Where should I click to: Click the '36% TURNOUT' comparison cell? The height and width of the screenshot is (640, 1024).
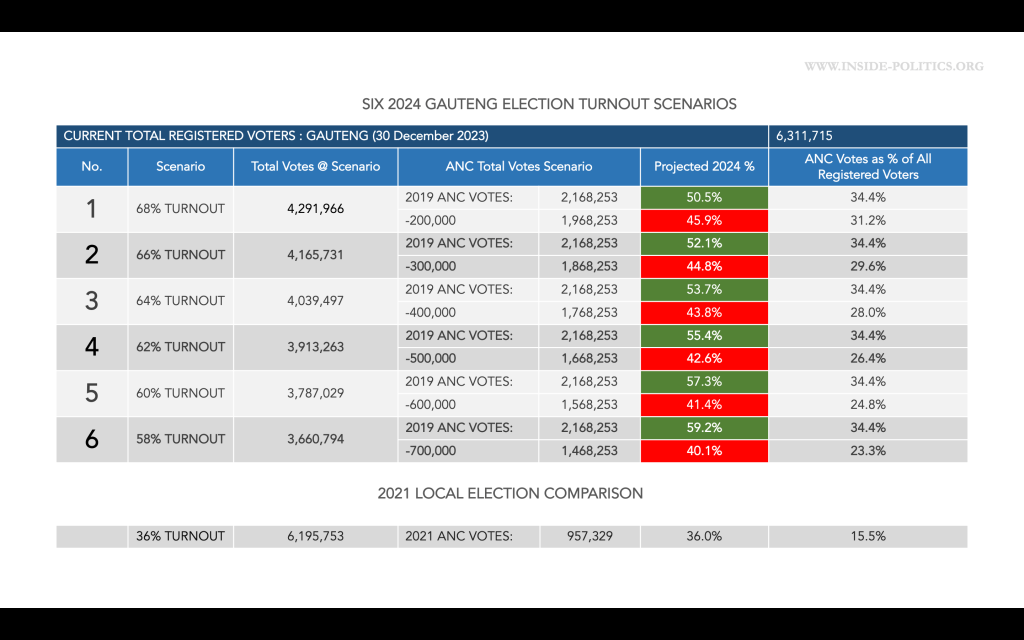coord(180,536)
